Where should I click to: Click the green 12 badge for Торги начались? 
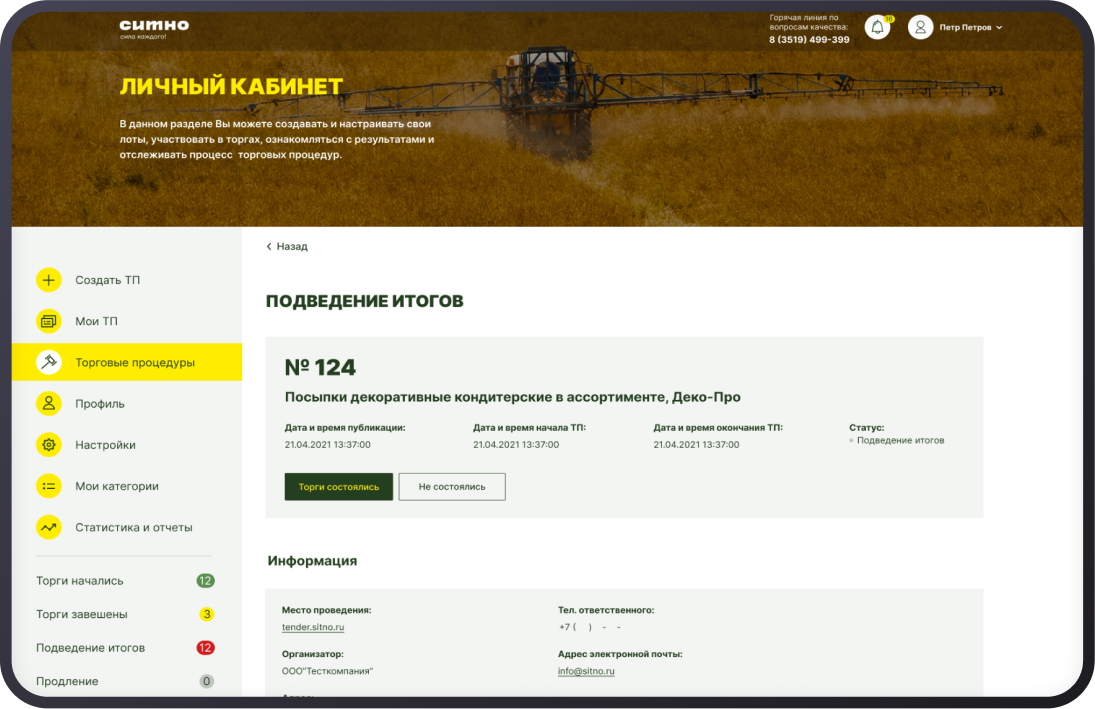[205, 580]
